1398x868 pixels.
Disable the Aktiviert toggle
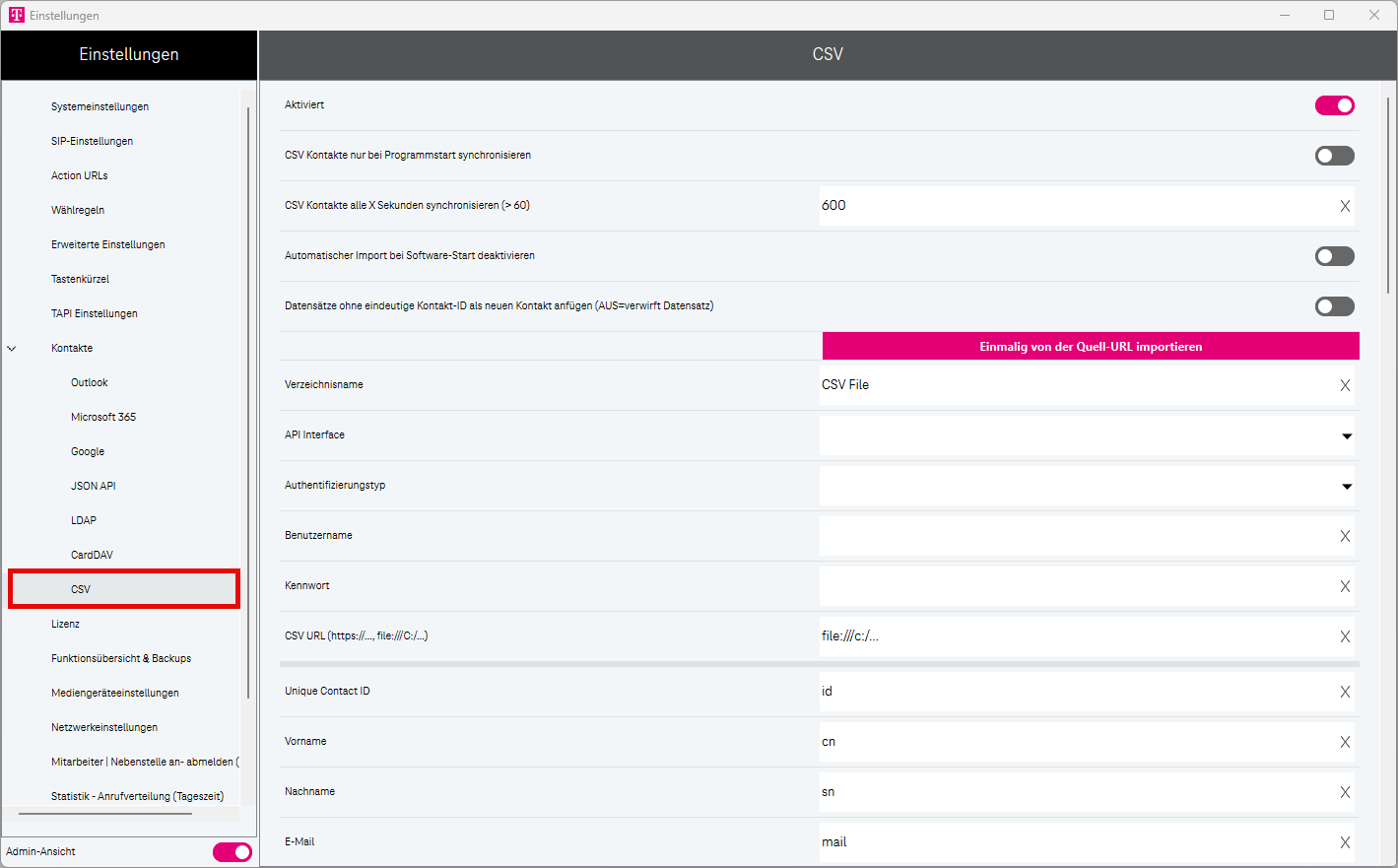click(x=1334, y=105)
